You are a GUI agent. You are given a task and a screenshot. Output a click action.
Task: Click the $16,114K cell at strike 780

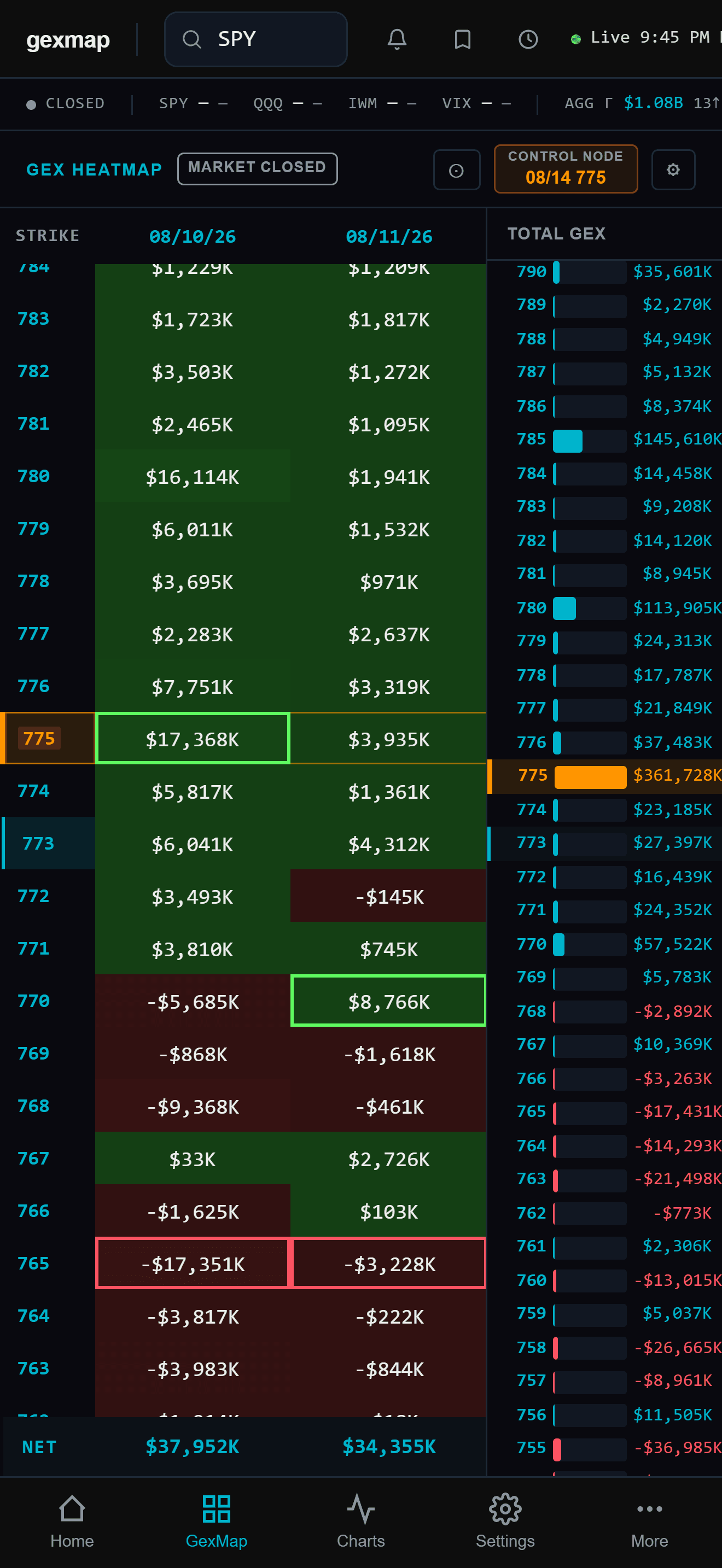tap(193, 477)
